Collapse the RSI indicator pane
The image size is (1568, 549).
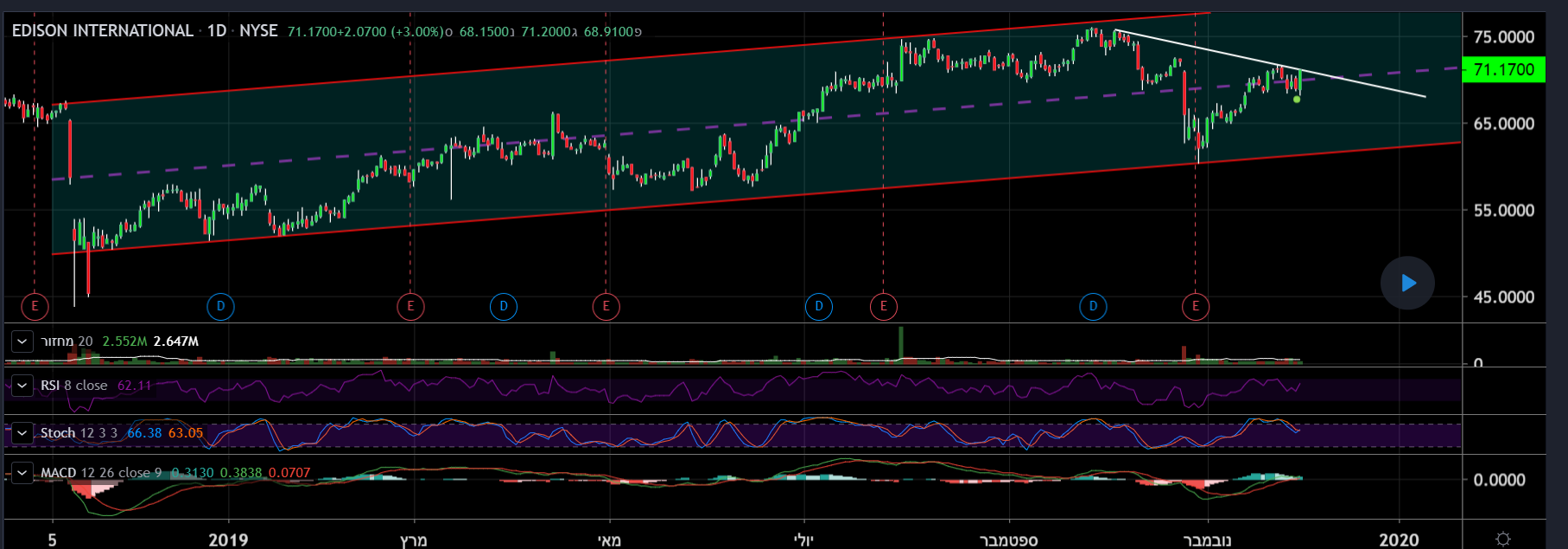pos(22,386)
